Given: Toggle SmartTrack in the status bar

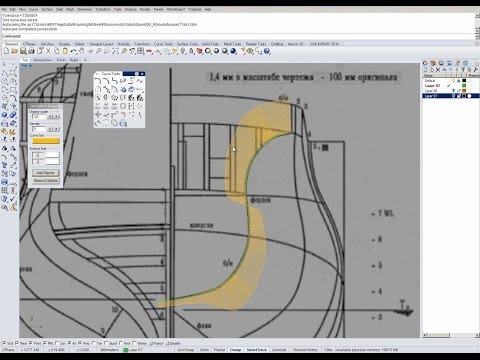Looking at the screenshot, I should point(257,350).
